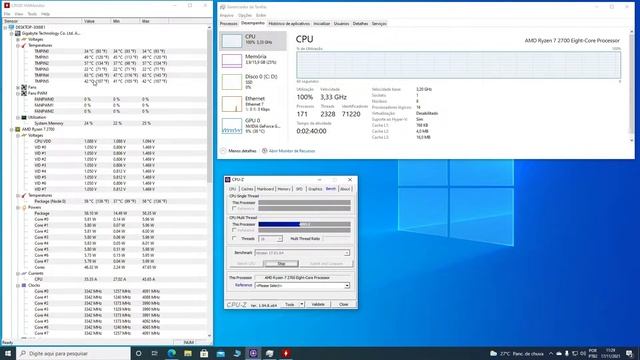This screenshot has height=360, width=640.
Task: Open the About tab in CPU-Z
Action: coord(345,189)
